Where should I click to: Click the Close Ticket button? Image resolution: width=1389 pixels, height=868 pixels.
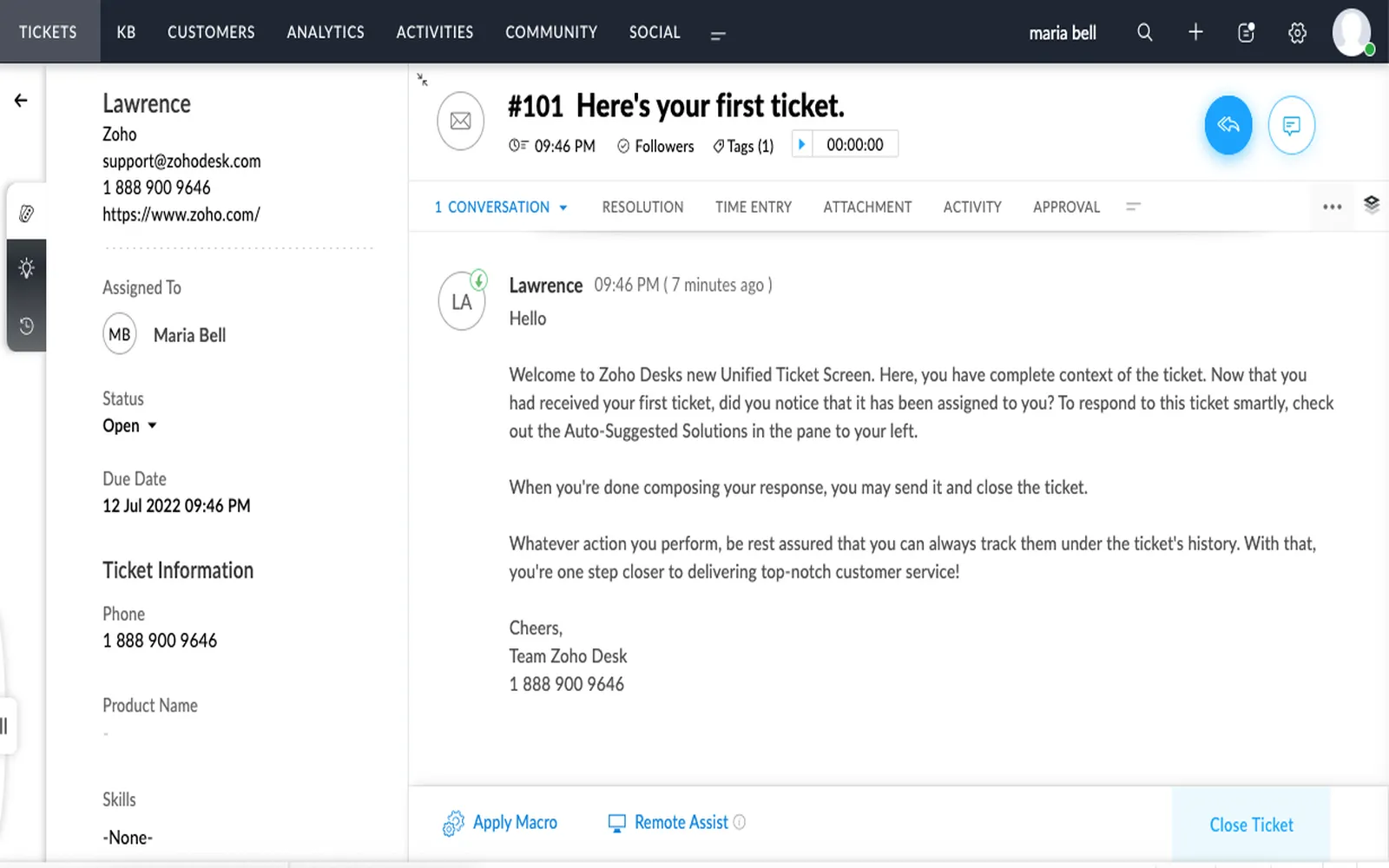coord(1251,825)
